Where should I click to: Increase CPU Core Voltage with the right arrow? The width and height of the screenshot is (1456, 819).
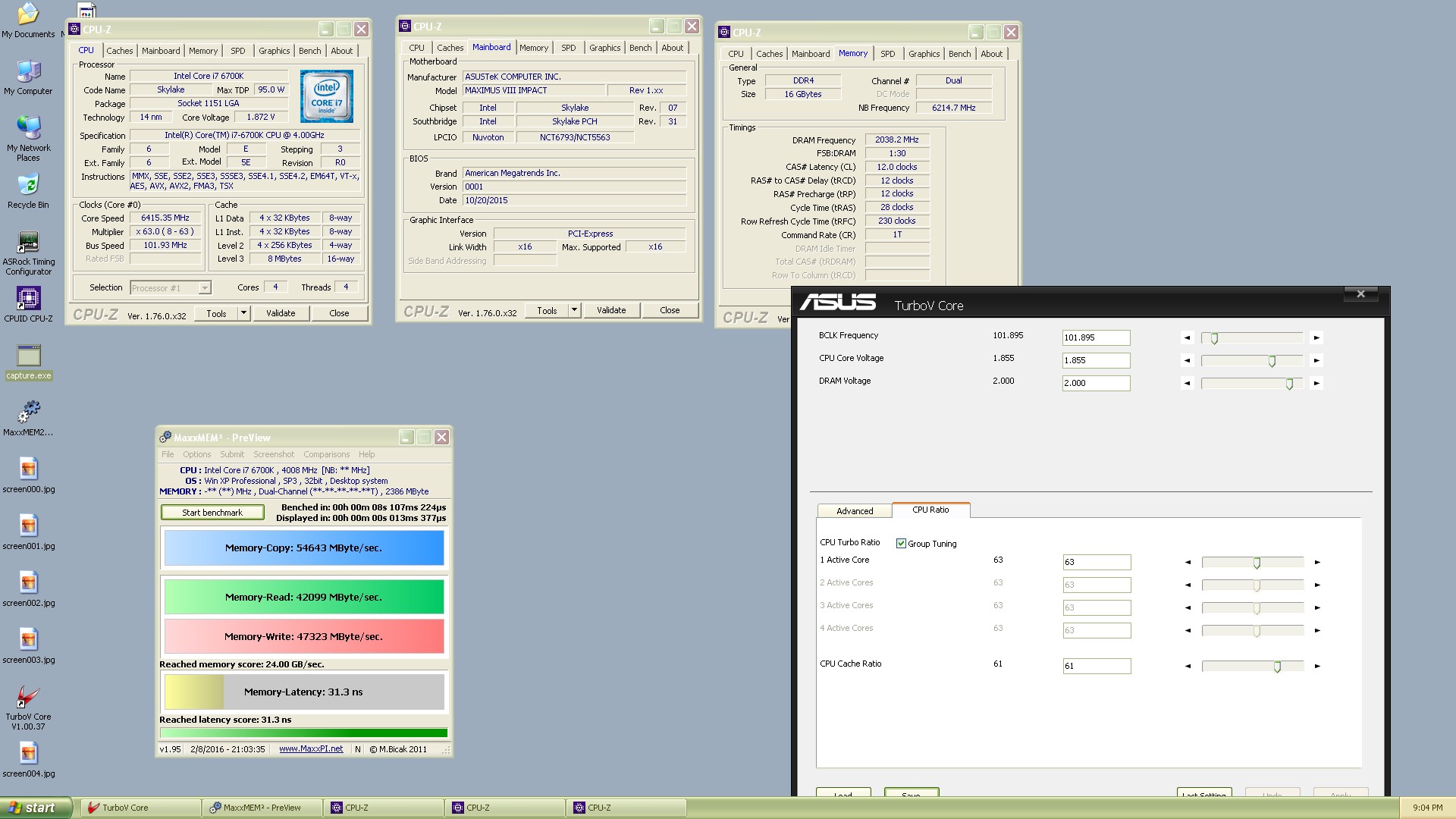(1316, 360)
